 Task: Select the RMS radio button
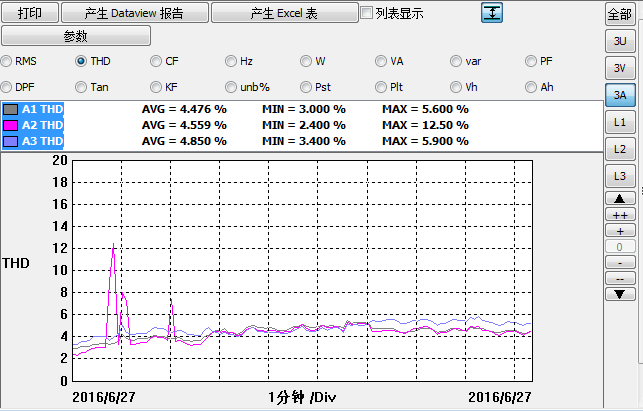tap(6, 62)
